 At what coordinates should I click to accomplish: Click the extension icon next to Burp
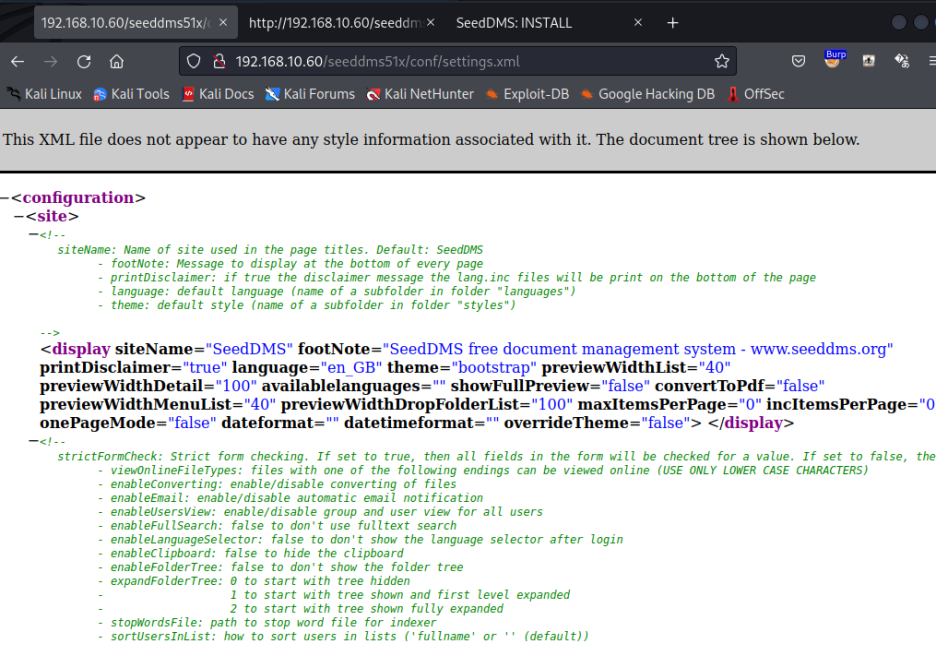click(869, 61)
